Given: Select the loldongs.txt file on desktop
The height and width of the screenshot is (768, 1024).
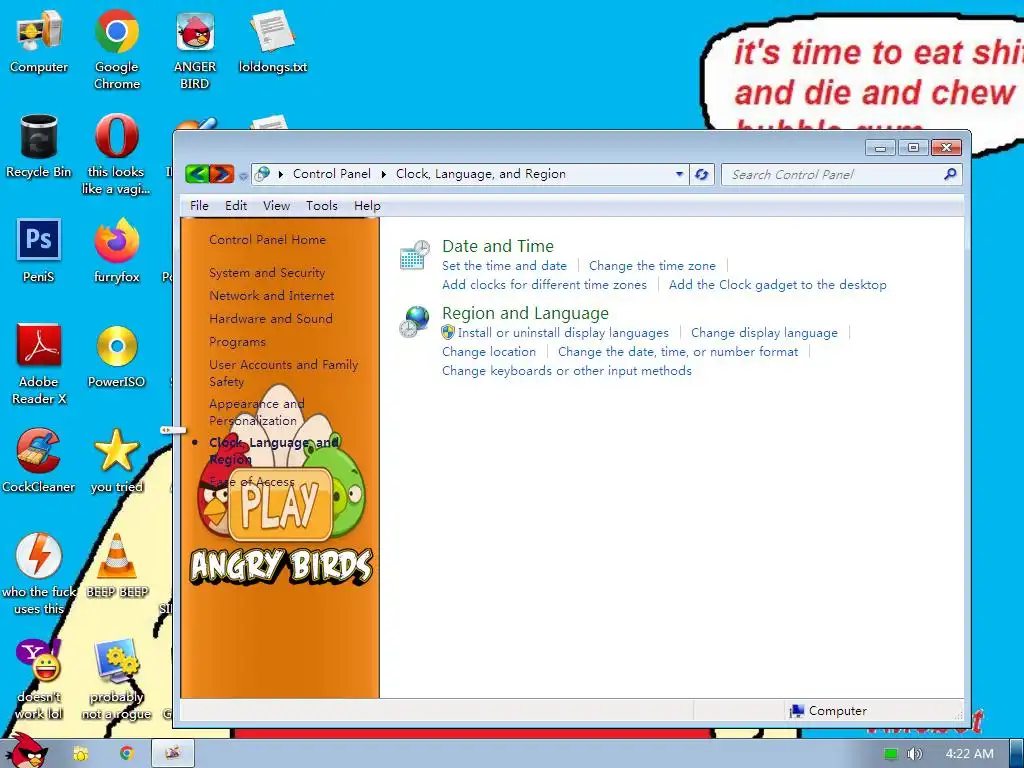Looking at the screenshot, I should (x=272, y=41).
